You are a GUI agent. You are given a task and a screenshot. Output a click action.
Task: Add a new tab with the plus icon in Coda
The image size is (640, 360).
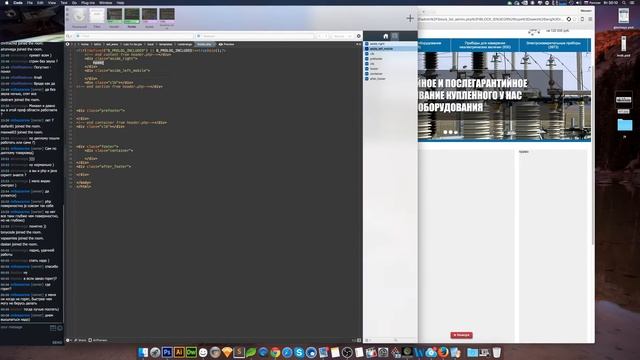point(410,18)
